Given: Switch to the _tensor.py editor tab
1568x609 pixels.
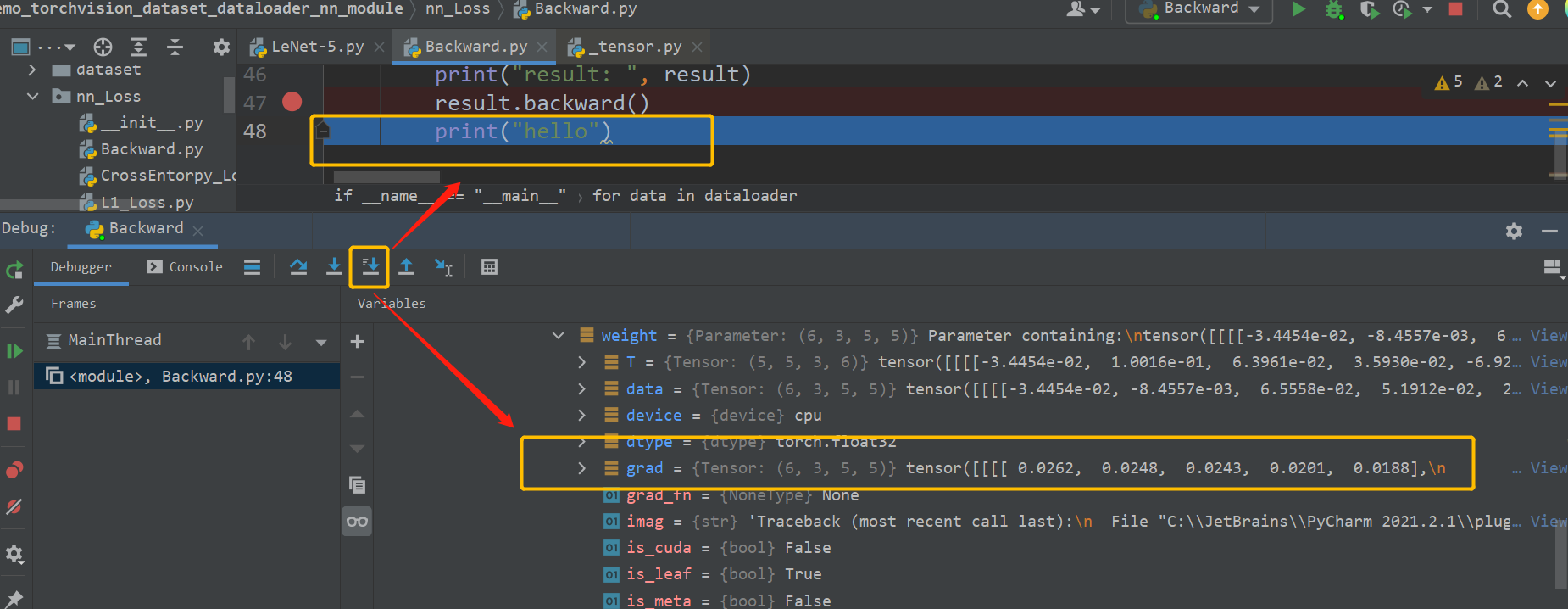Looking at the screenshot, I should click(x=635, y=47).
